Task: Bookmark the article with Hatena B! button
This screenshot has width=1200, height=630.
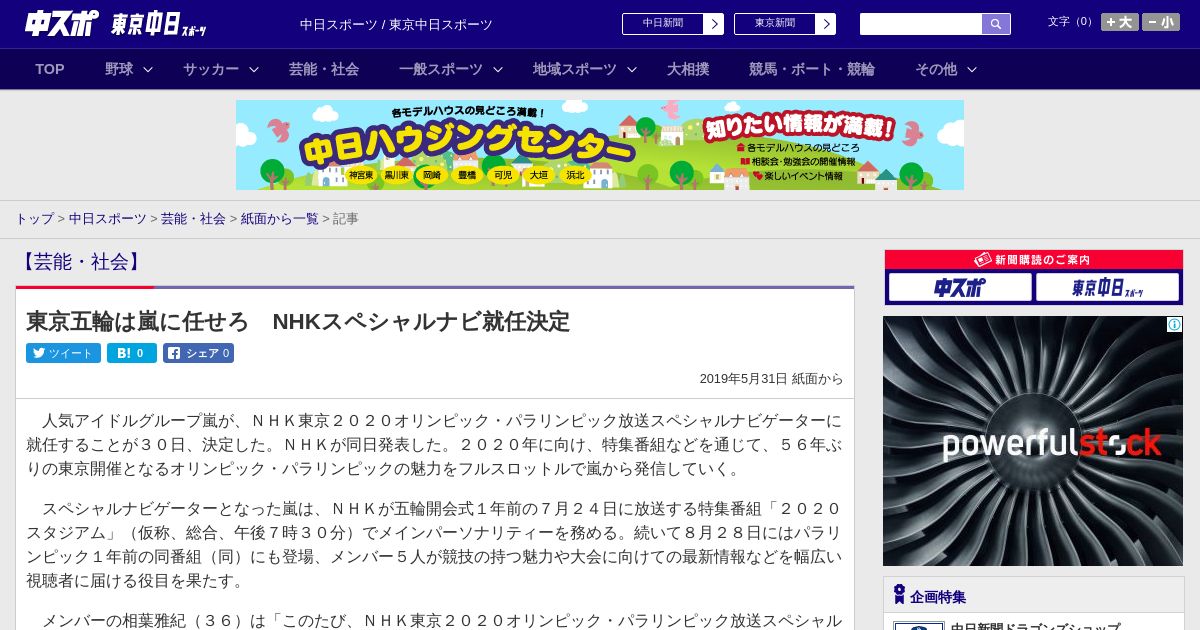Action: 132,353
